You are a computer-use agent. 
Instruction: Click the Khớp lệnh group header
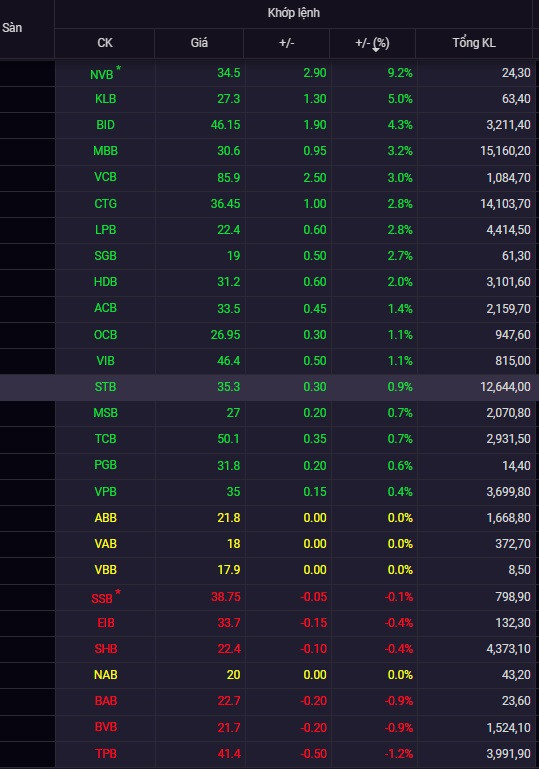[x=294, y=13]
